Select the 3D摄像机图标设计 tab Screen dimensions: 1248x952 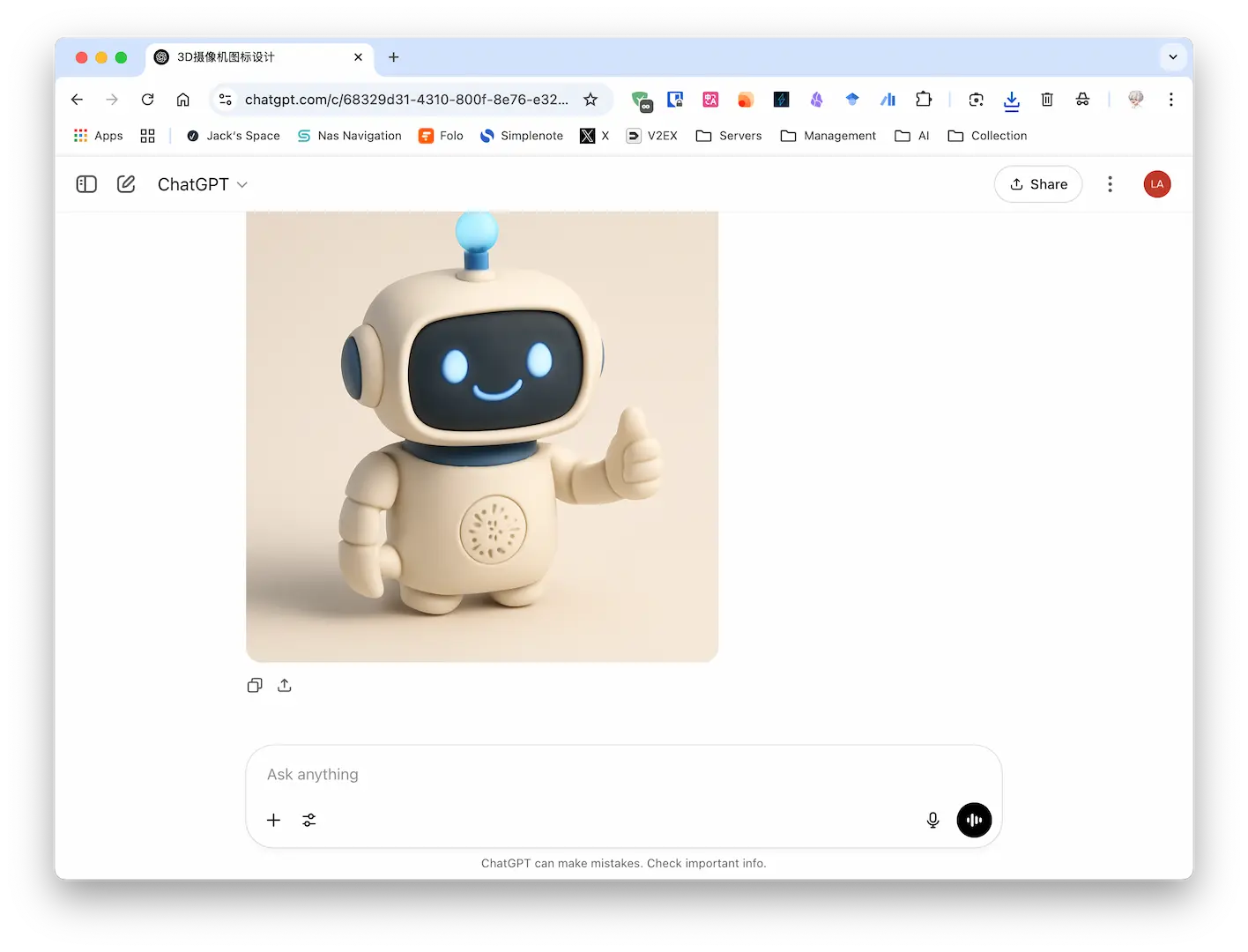(x=259, y=57)
